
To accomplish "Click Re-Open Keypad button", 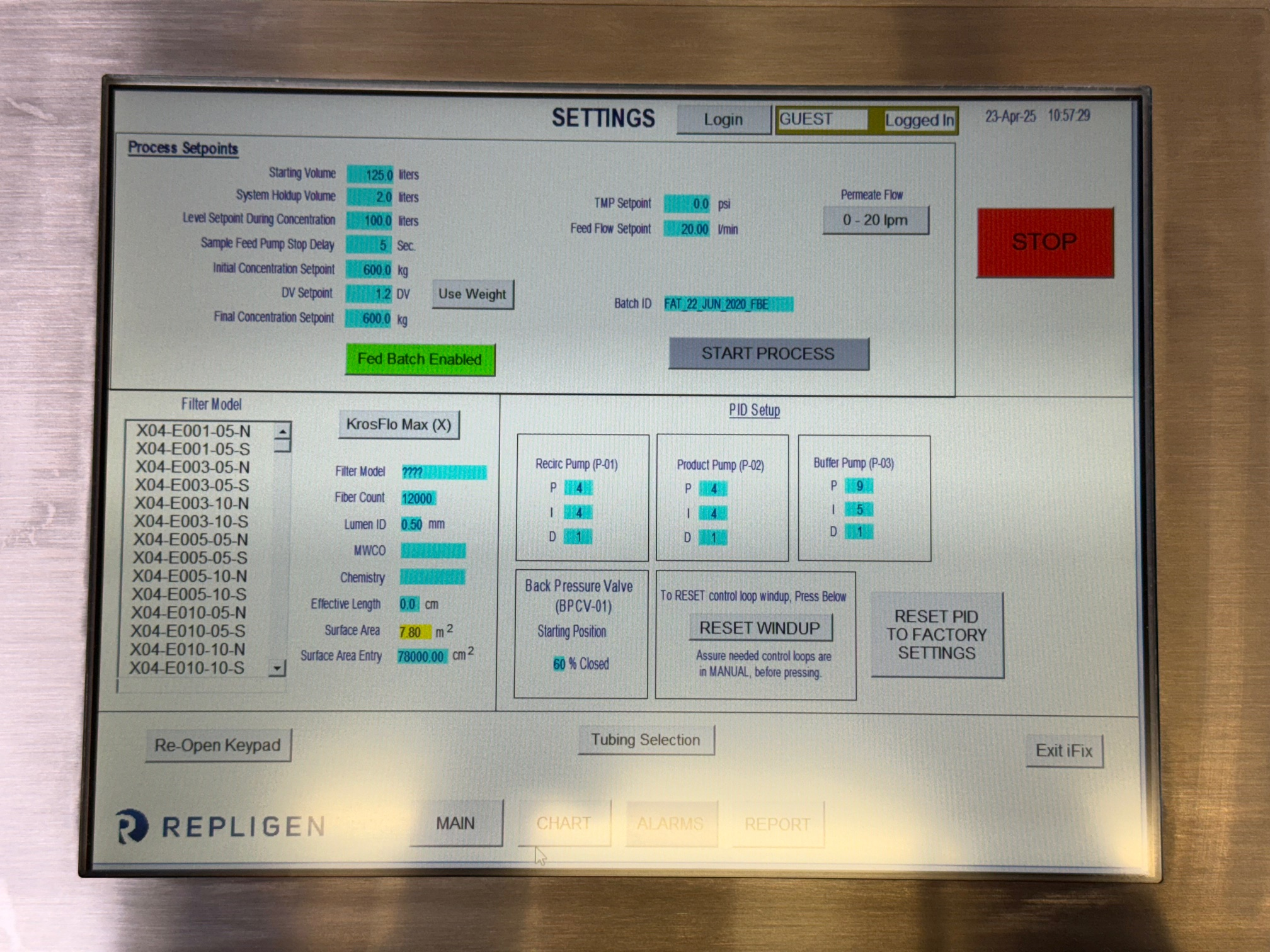I will [218, 745].
